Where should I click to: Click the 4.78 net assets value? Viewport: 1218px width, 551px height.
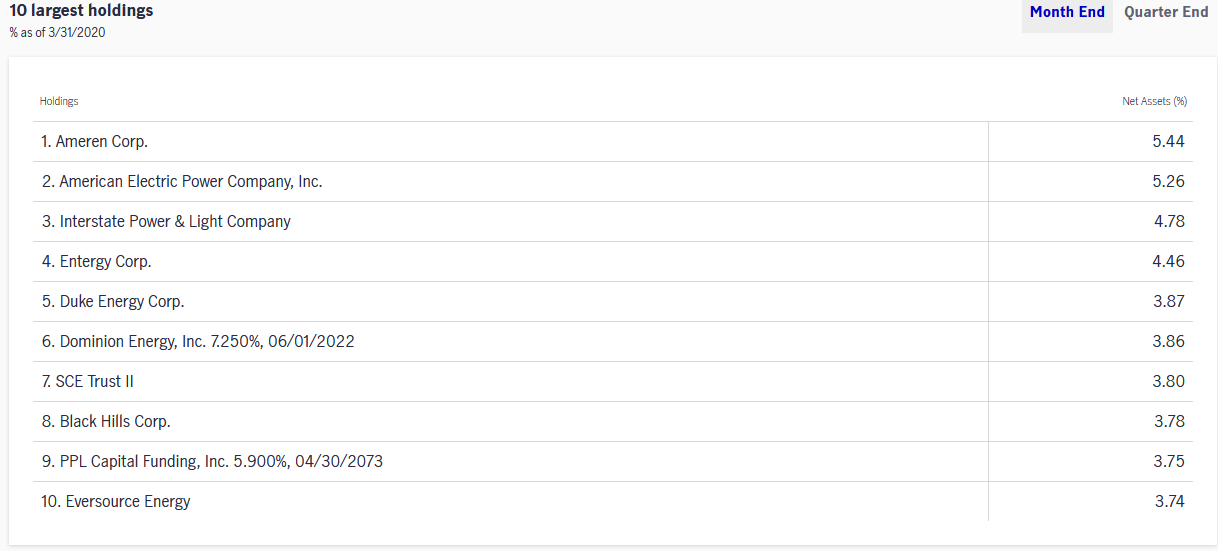click(1169, 222)
